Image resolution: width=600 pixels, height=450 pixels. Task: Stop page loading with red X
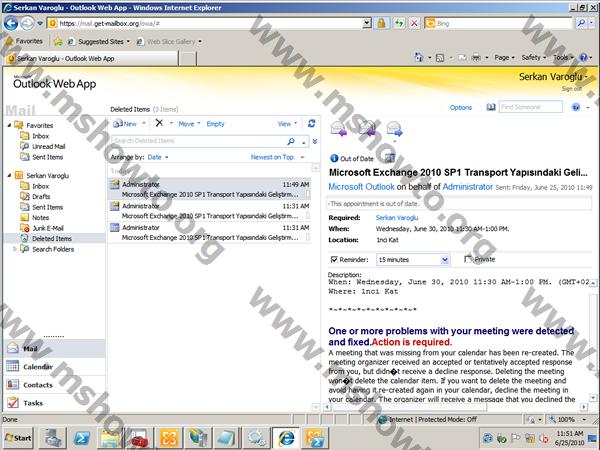coord(414,23)
